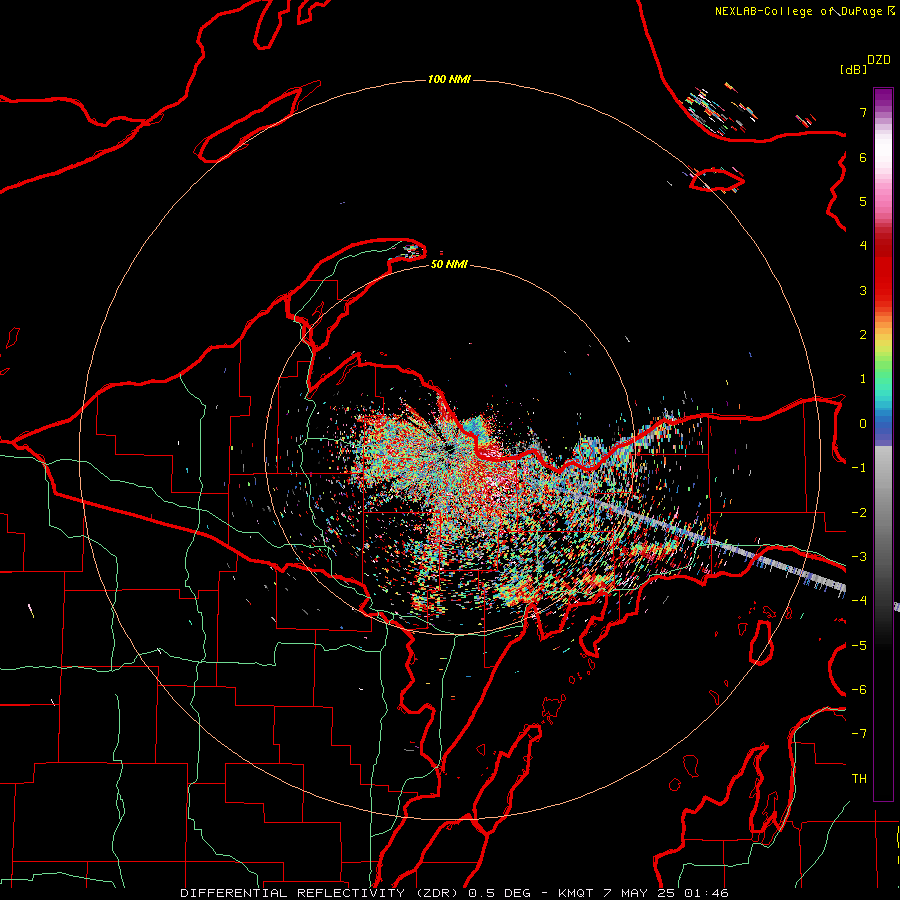900x900 pixels.
Task: Click the -6 dB value on color scale
Action: [x=859, y=690]
